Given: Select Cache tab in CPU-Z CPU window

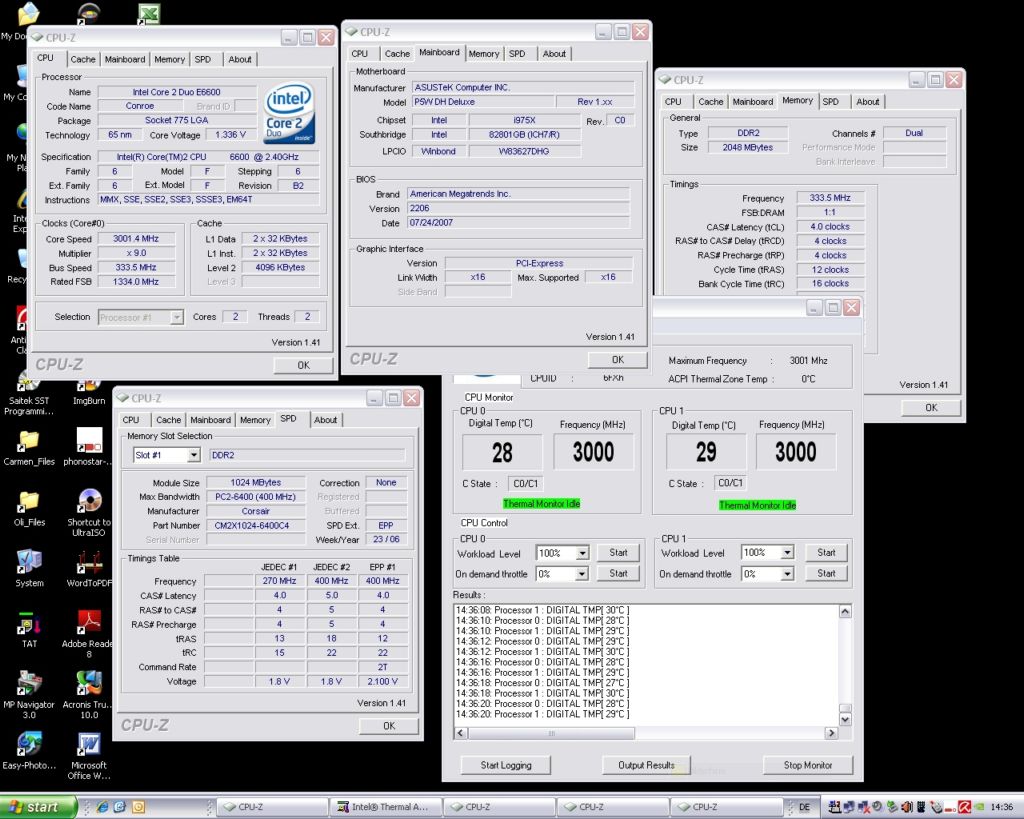Looking at the screenshot, I should pyautogui.click(x=83, y=59).
